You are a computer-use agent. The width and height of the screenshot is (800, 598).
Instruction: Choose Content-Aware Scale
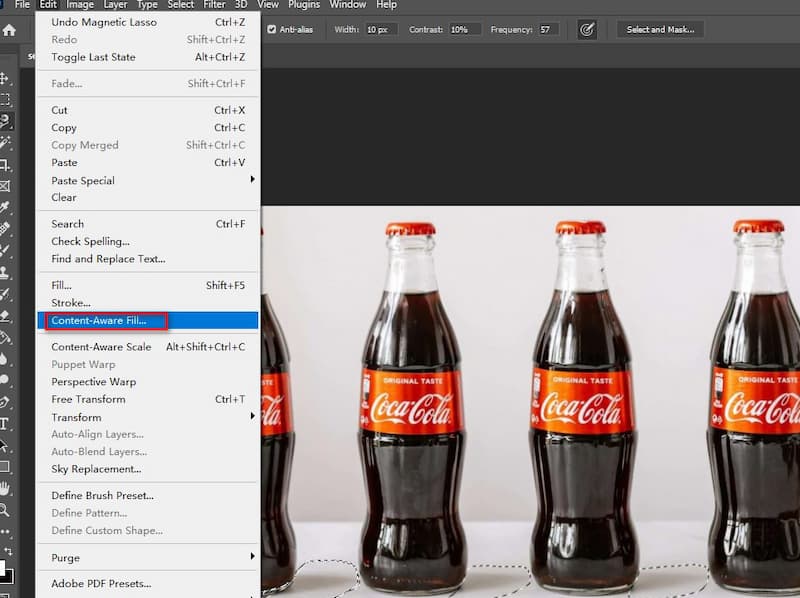point(148,347)
